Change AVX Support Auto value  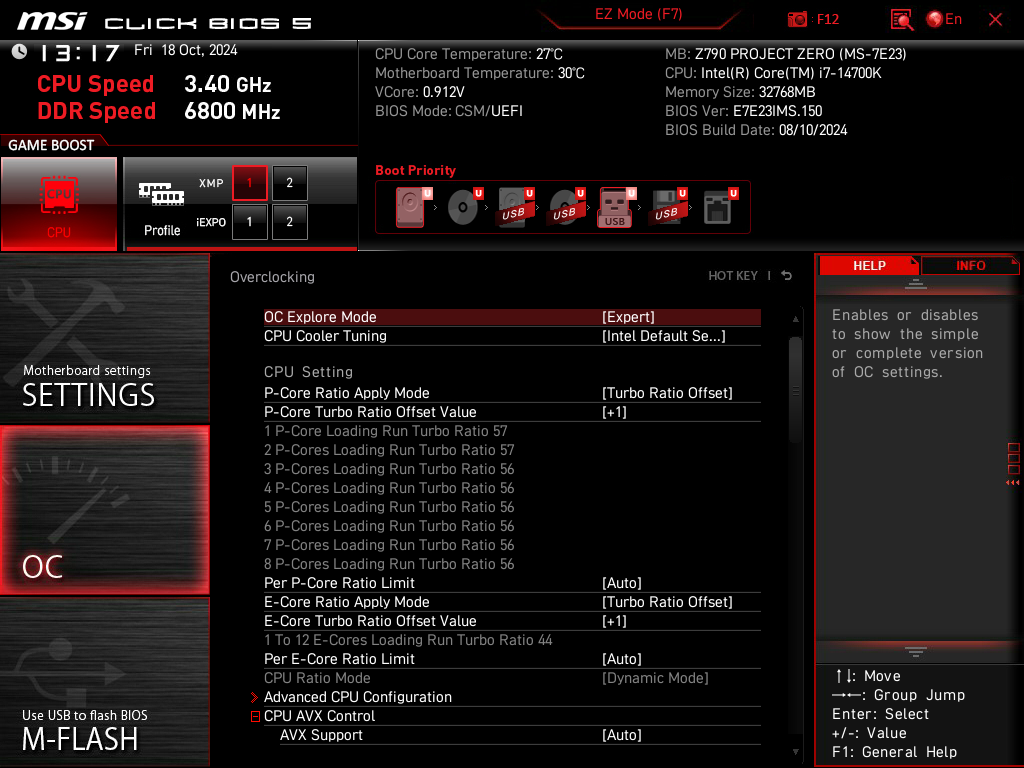click(x=622, y=735)
